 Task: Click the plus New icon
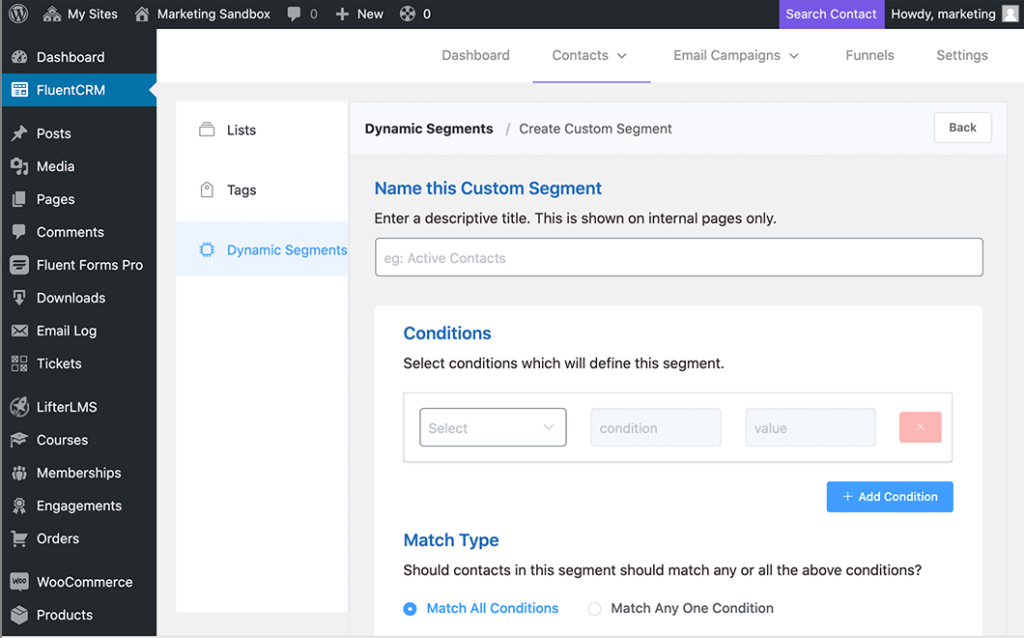coord(342,14)
